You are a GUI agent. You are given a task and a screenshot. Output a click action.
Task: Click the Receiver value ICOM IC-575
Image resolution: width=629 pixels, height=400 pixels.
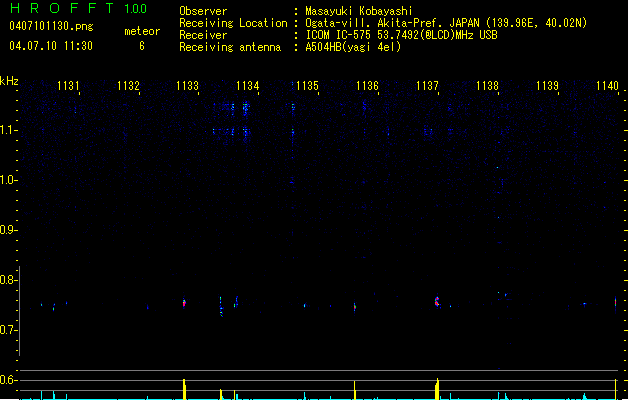click(339, 35)
